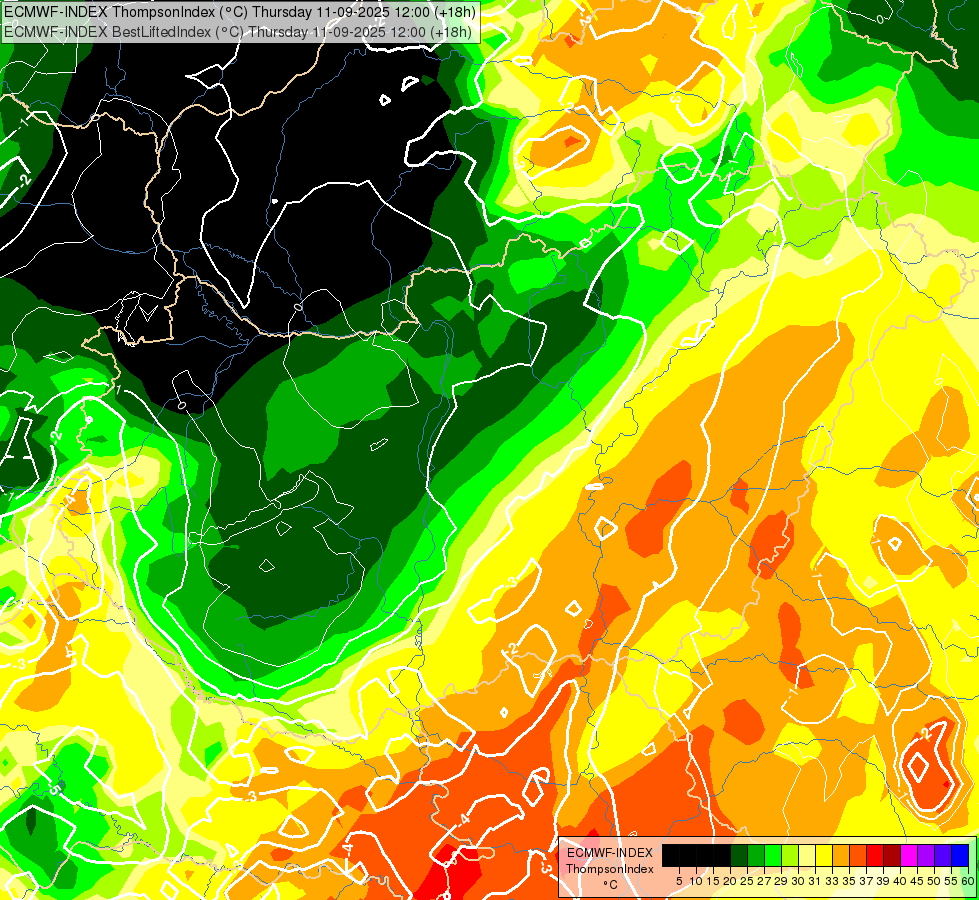Select the lime 29–30 legend swatch
Viewport: 979px width, 900px height.
click(x=790, y=856)
